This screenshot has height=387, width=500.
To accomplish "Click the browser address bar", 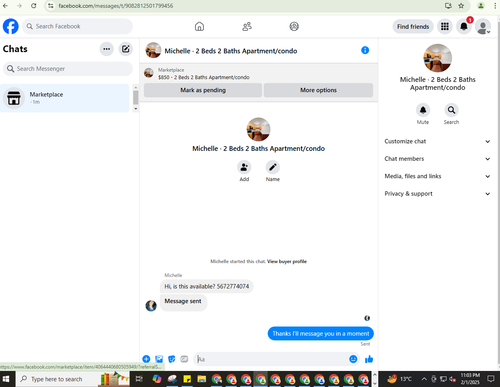I will click(x=247, y=6).
